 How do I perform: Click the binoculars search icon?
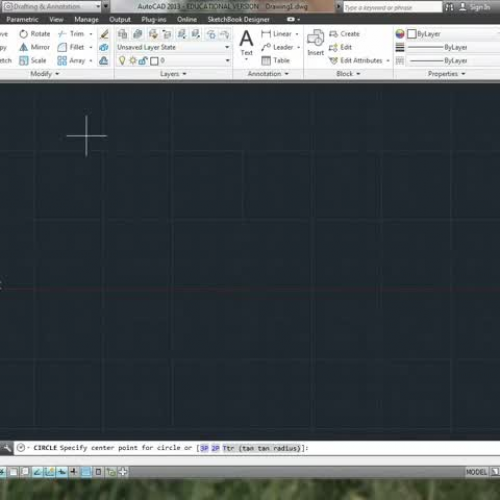tap(449, 7)
